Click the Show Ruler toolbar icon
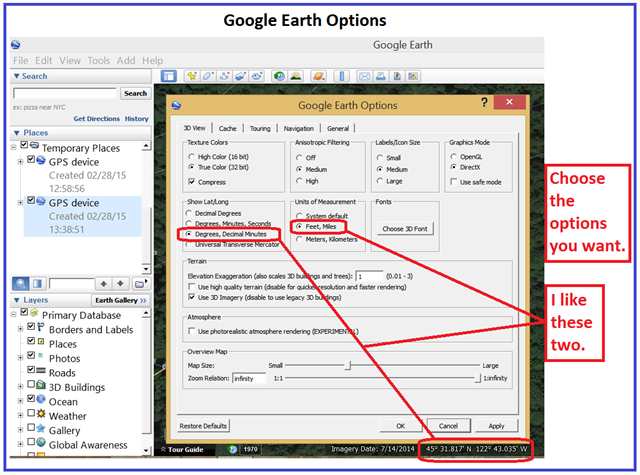Screen dimensions: 640x475 coord(340,76)
